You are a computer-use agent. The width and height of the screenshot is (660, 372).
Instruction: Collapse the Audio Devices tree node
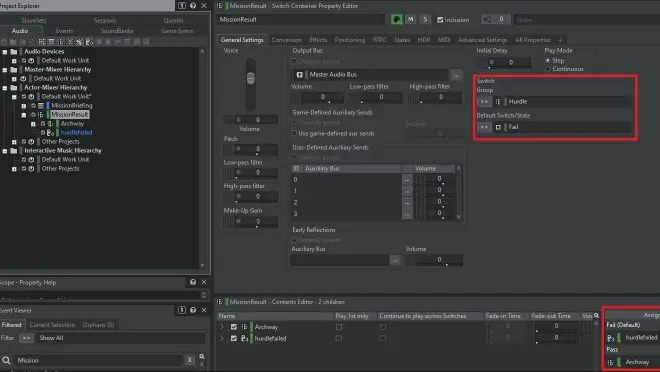[5, 52]
